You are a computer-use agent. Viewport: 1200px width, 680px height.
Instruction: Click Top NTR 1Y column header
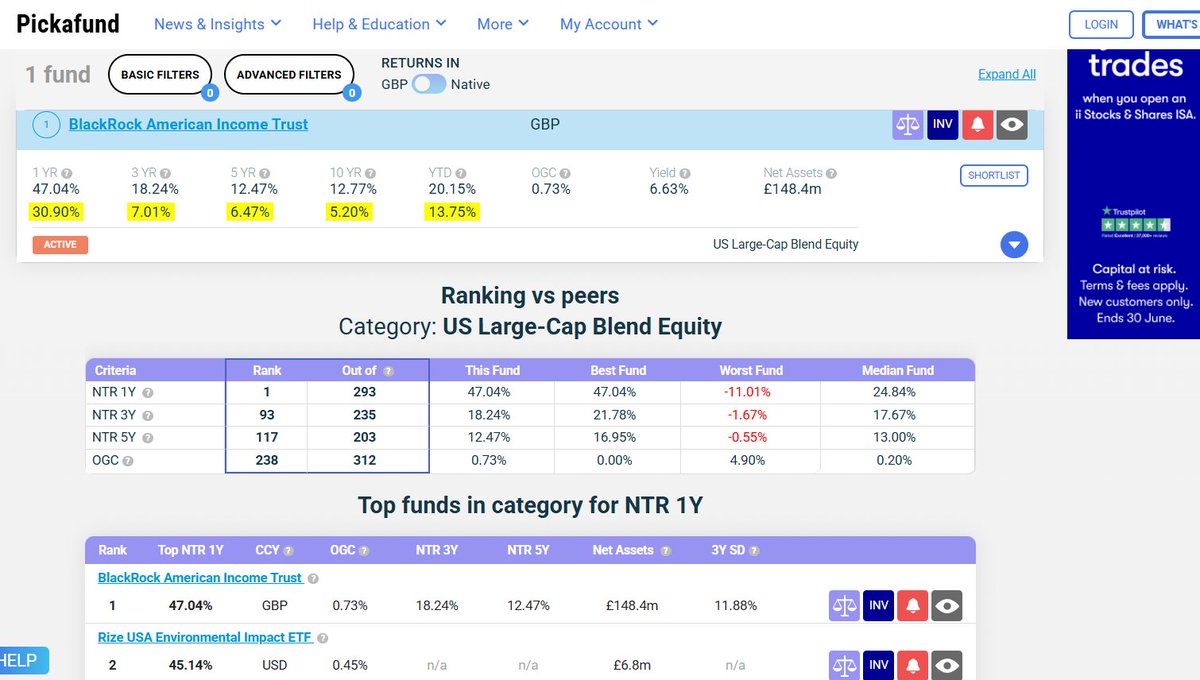point(191,550)
